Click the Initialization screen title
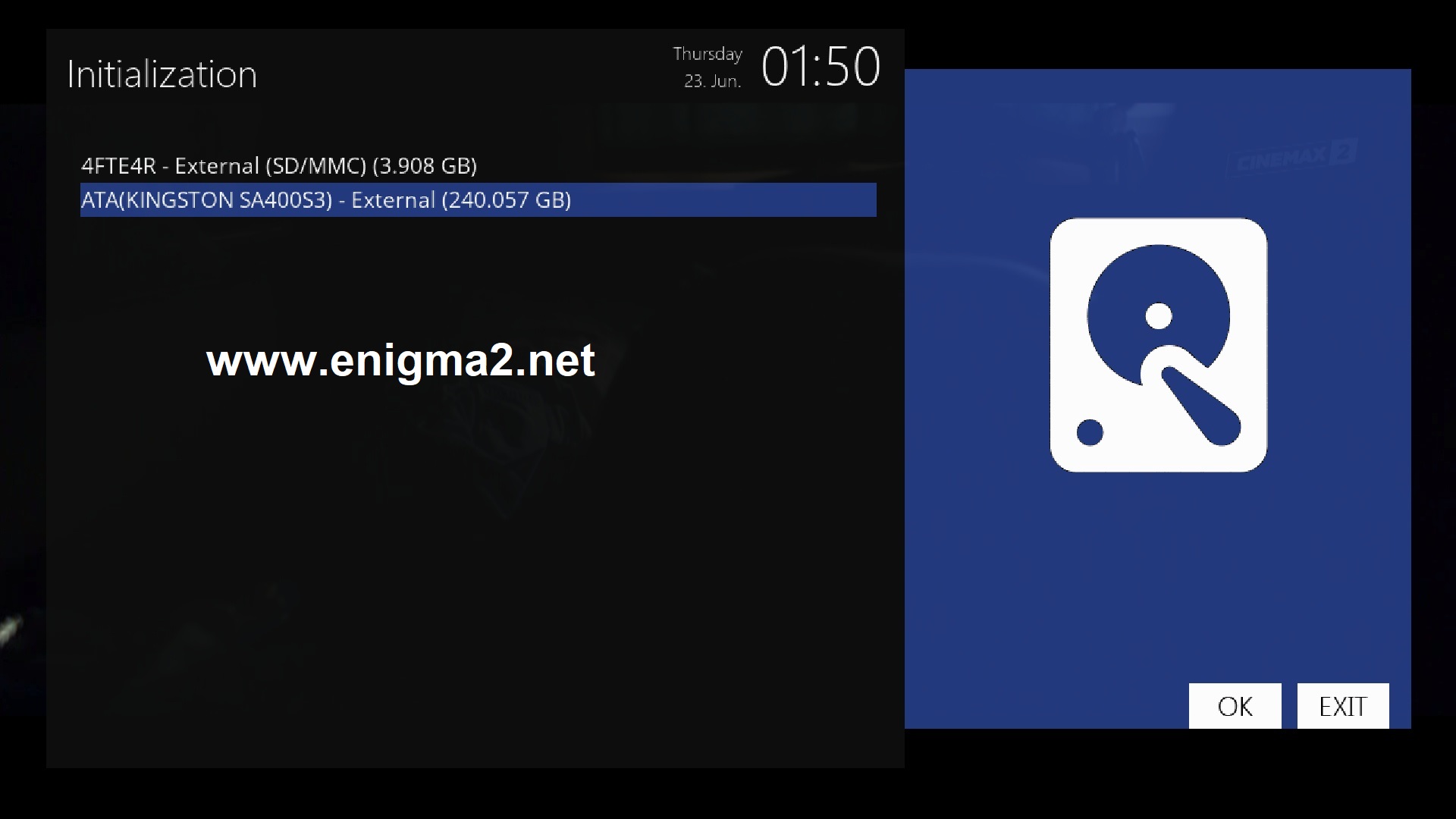 coord(162,74)
